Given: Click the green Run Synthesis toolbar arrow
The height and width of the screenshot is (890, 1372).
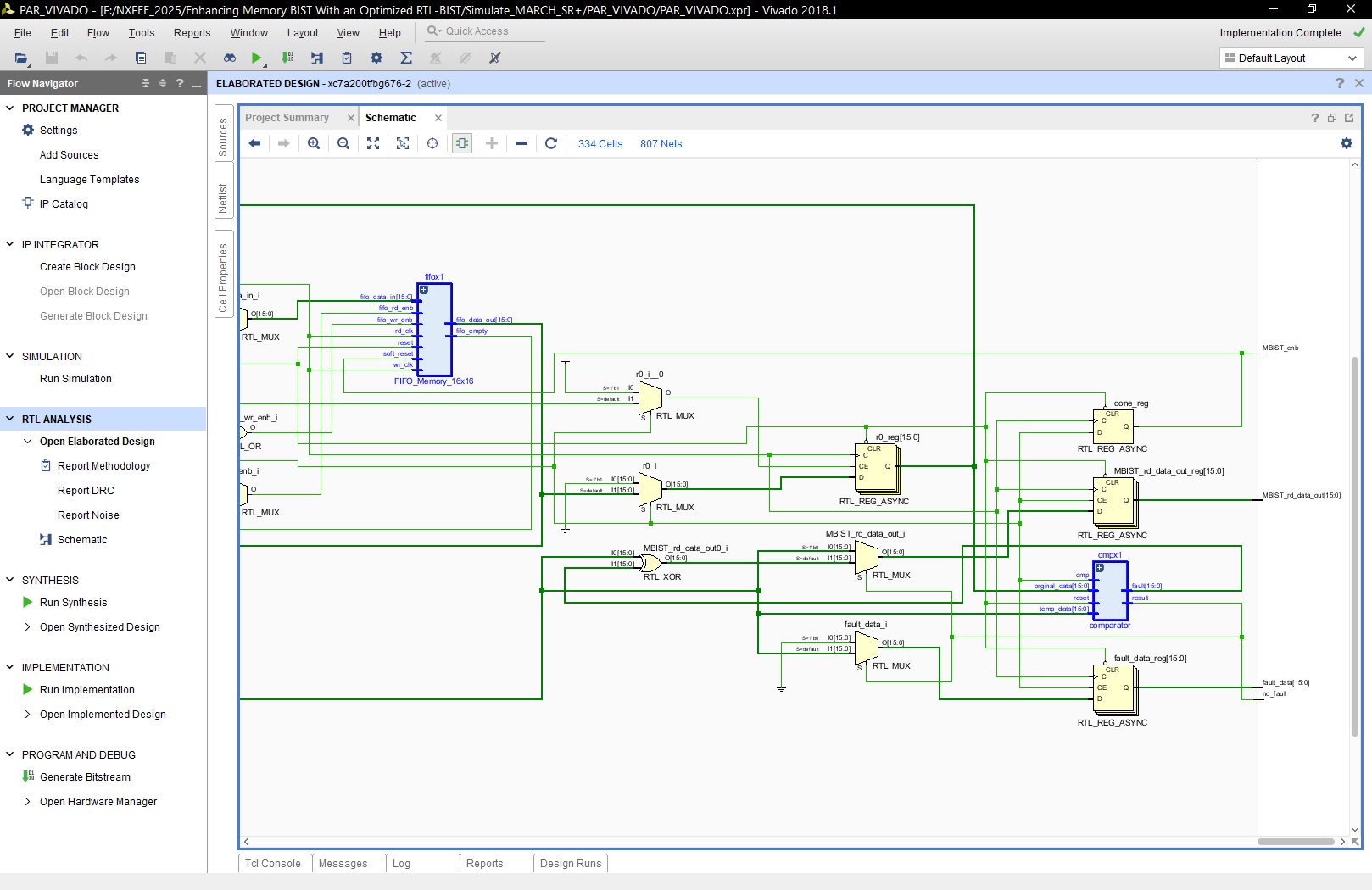Looking at the screenshot, I should (x=256, y=58).
